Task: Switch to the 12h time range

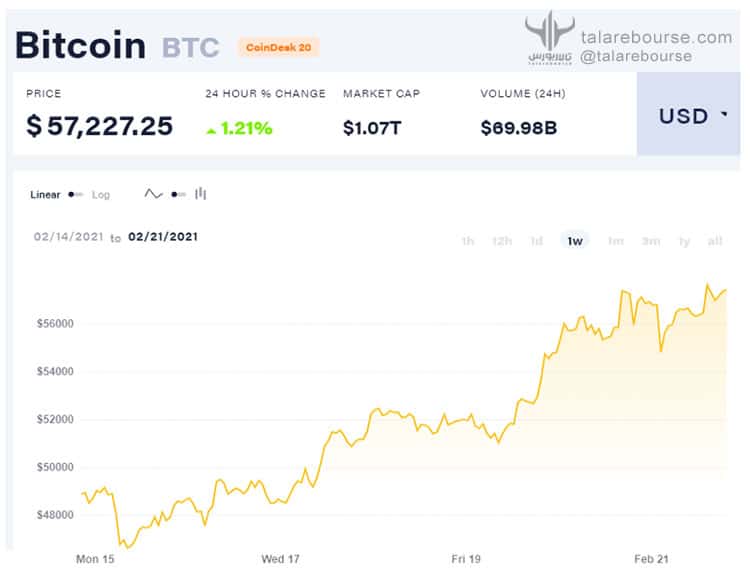Action: pyautogui.click(x=502, y=241)
